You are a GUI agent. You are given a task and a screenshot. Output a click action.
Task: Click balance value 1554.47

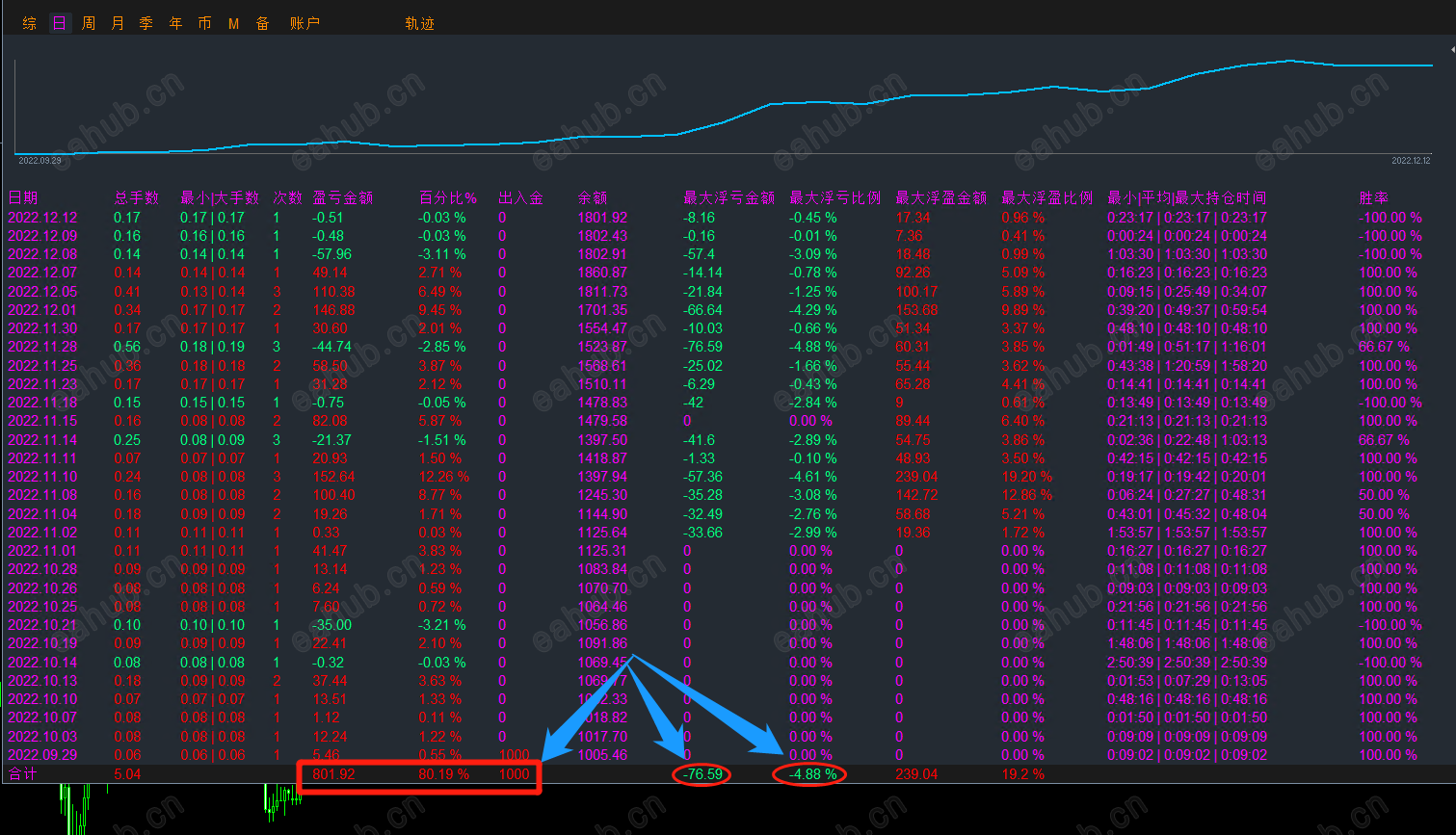click(x=602, y=328)
